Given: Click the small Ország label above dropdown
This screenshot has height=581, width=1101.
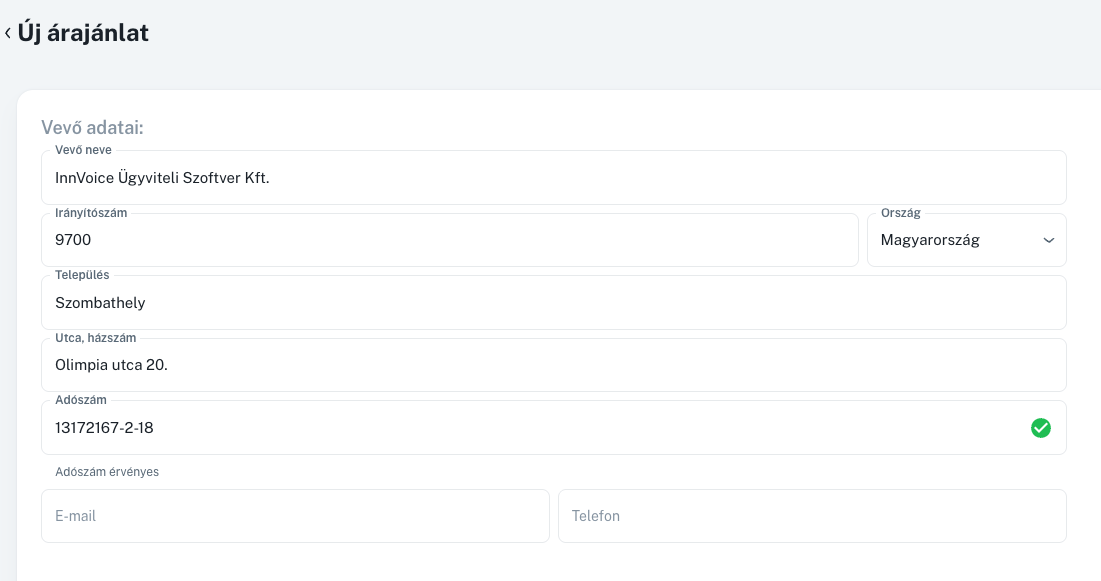Looking at the screenshot, I should click(900, 213).
